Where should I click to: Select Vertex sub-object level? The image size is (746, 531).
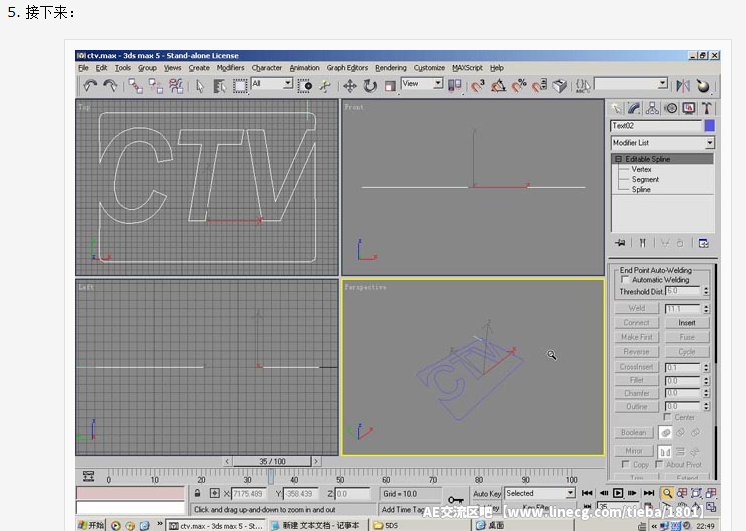click(x=641, y=169)
